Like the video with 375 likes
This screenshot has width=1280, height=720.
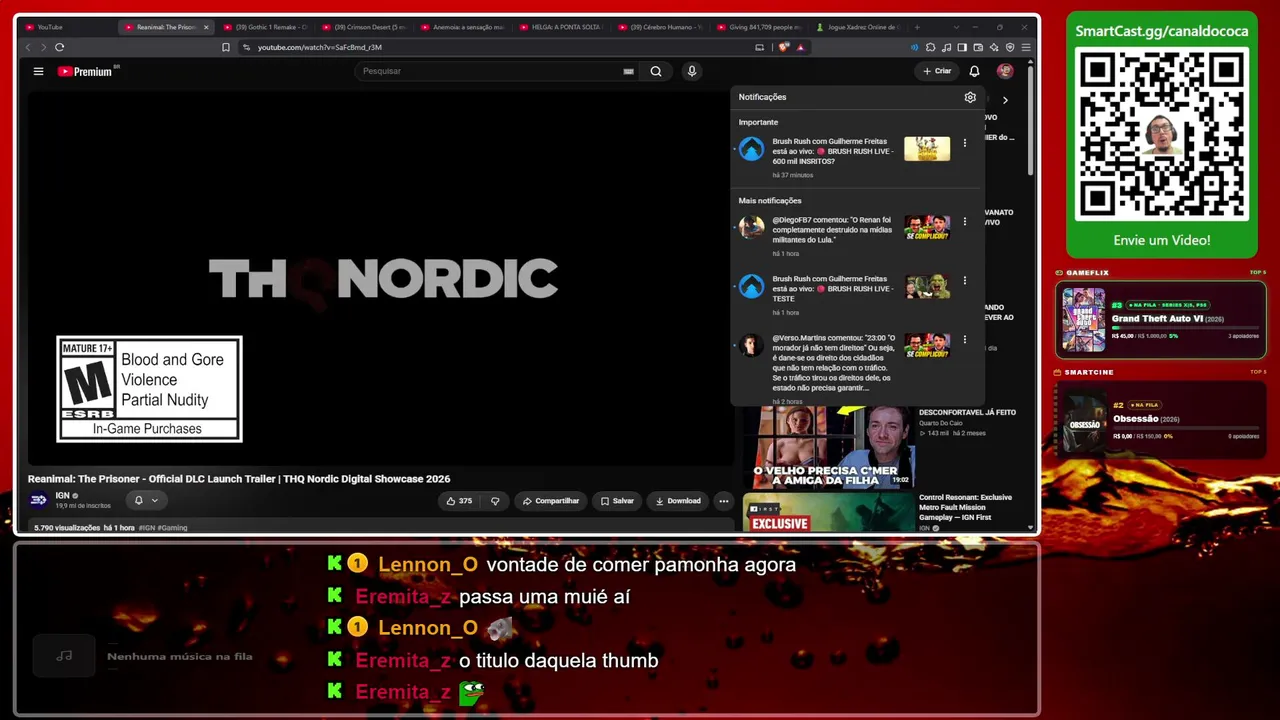tap(459, 501)
